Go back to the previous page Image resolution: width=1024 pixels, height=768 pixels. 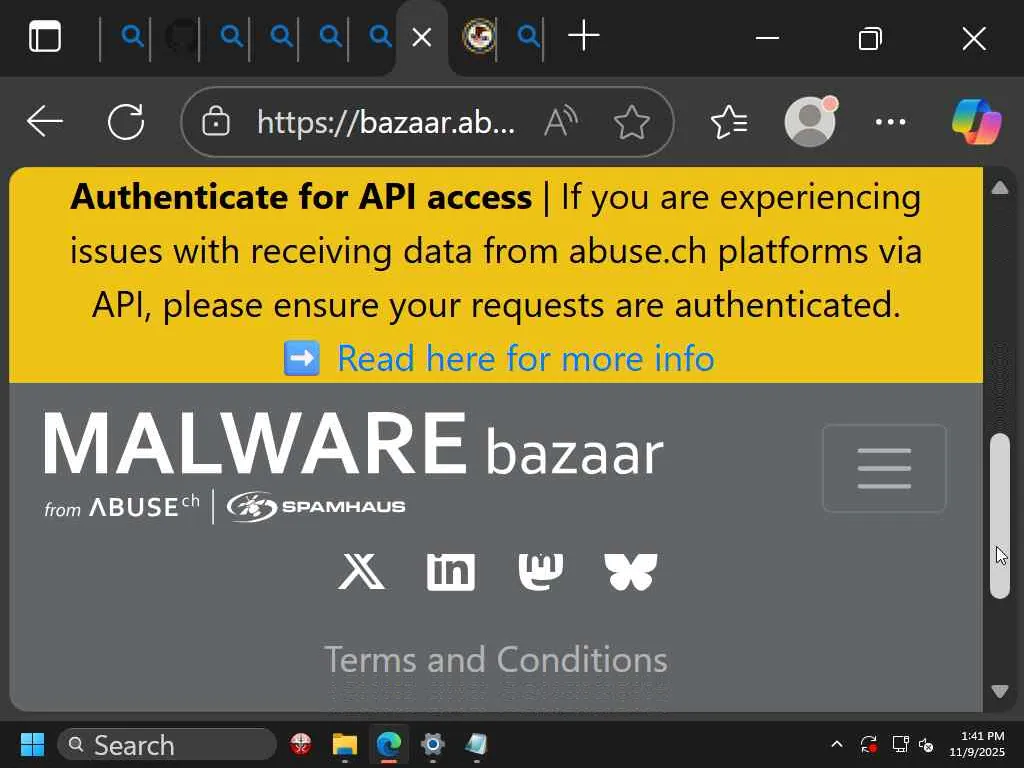click(x=44, y=121)
